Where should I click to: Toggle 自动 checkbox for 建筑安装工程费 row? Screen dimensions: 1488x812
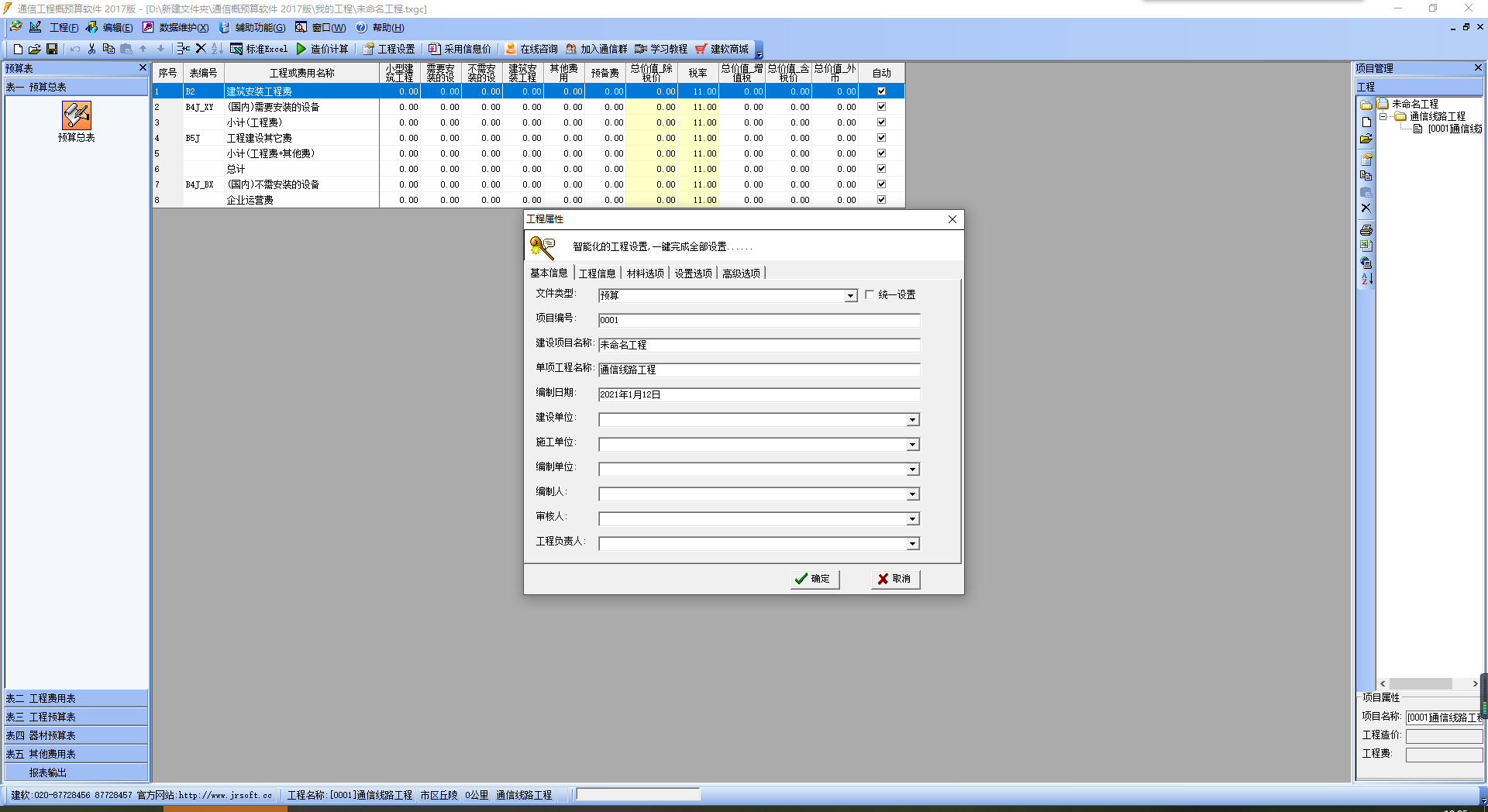tap(881, 91)
